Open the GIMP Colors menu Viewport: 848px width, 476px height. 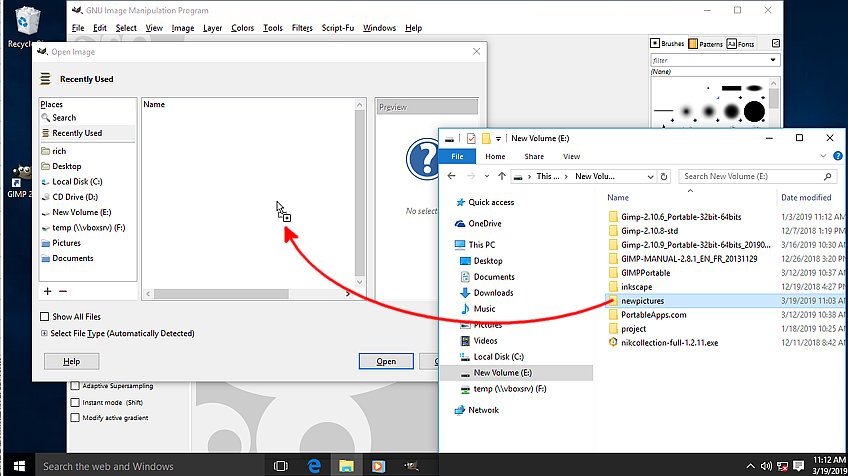click(x=242, y=28)
